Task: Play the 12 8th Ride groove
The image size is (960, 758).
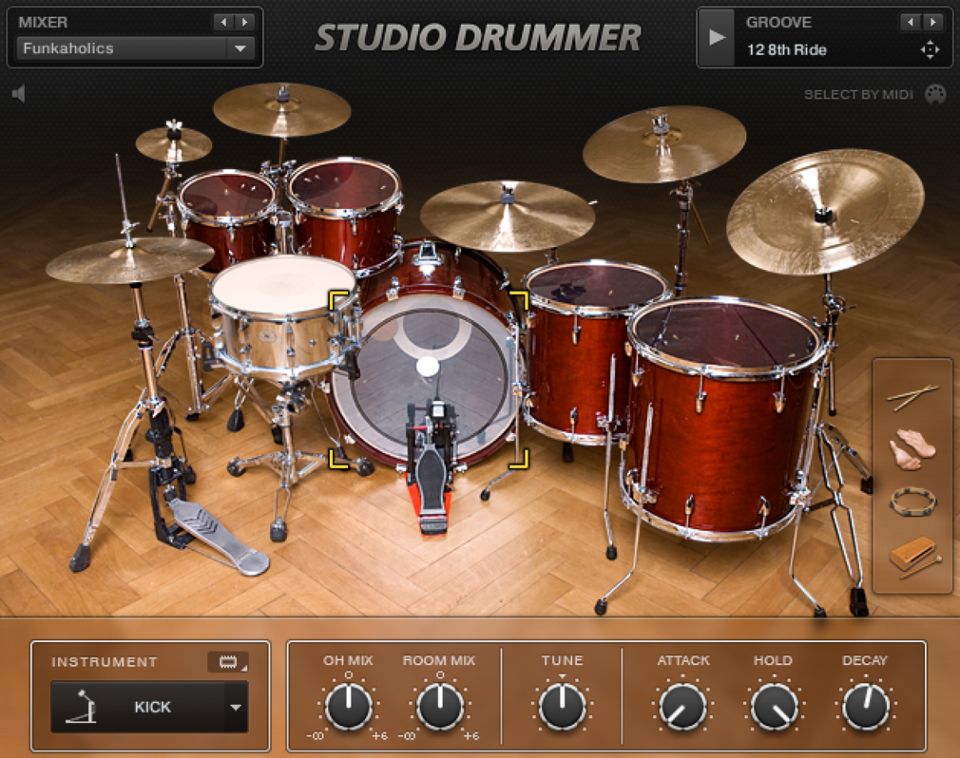Action: click(x=716, y=37)
